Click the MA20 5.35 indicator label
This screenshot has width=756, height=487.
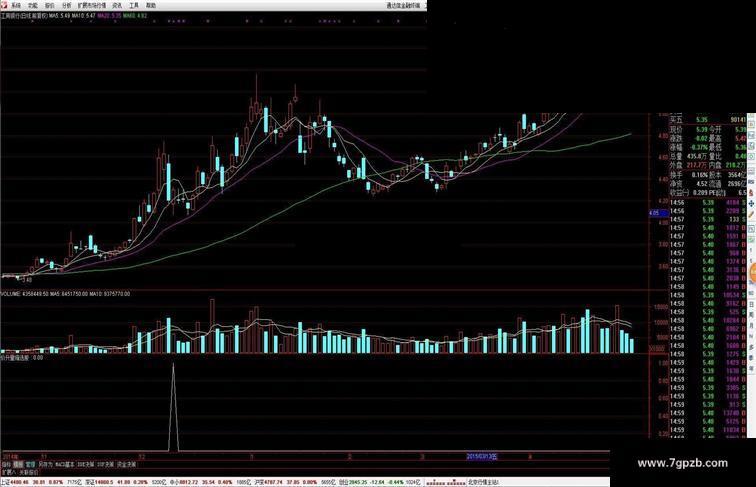[x=109, y=15]
